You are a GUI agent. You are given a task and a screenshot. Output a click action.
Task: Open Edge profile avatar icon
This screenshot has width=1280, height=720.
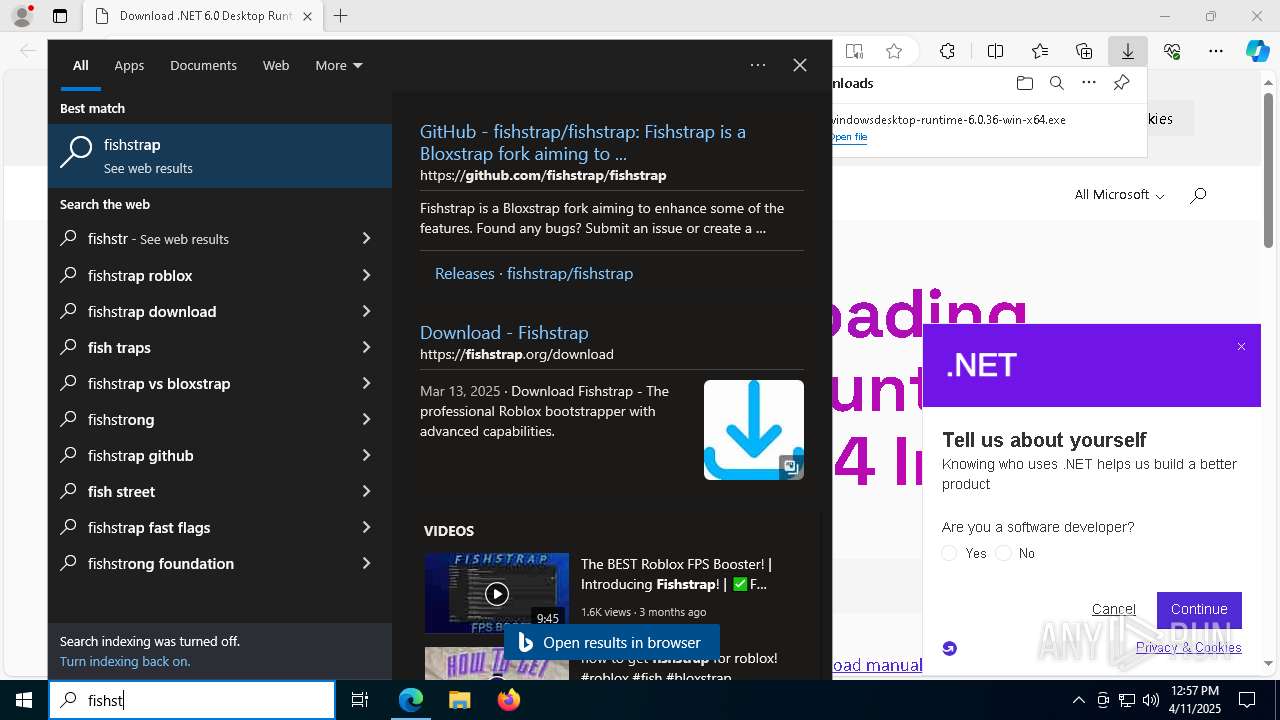pos(22,16)
